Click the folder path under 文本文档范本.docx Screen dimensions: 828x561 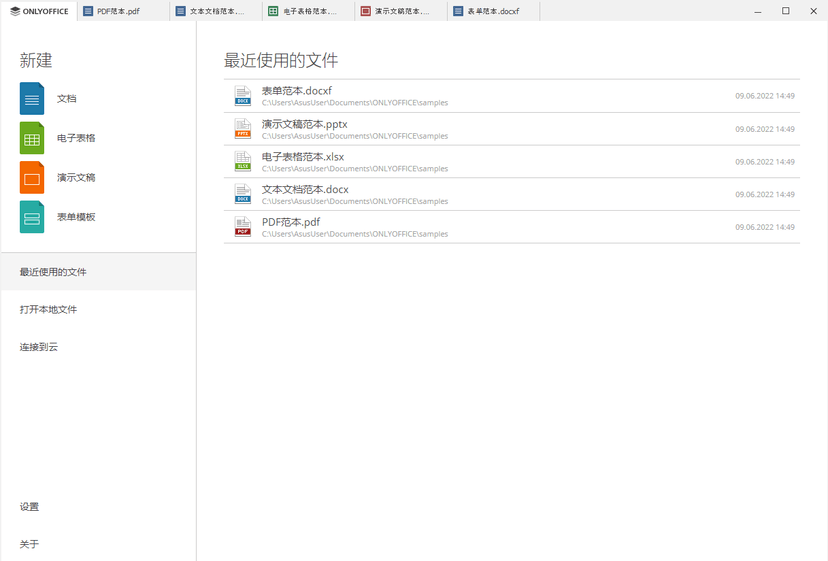(355, 201)
